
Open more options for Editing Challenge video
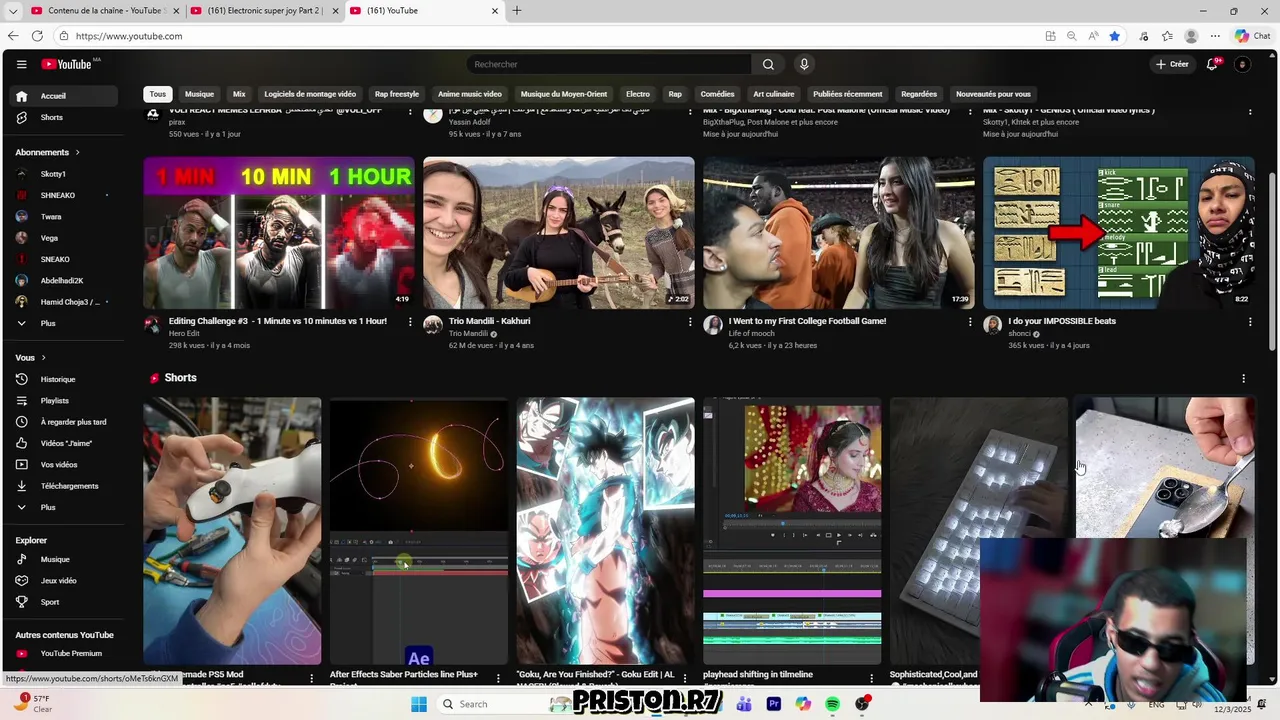tap(410, 321)
